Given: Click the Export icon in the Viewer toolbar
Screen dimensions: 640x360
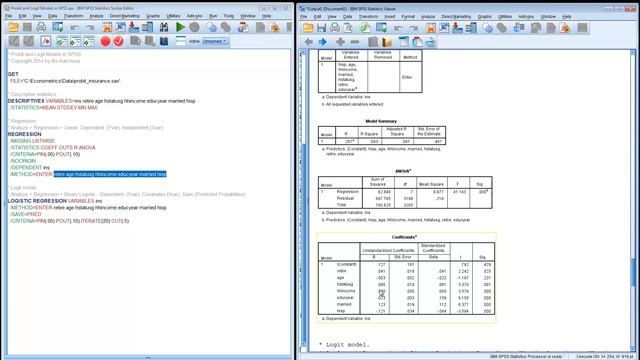Looking at the screenshot, I should (x=365, y=28).
